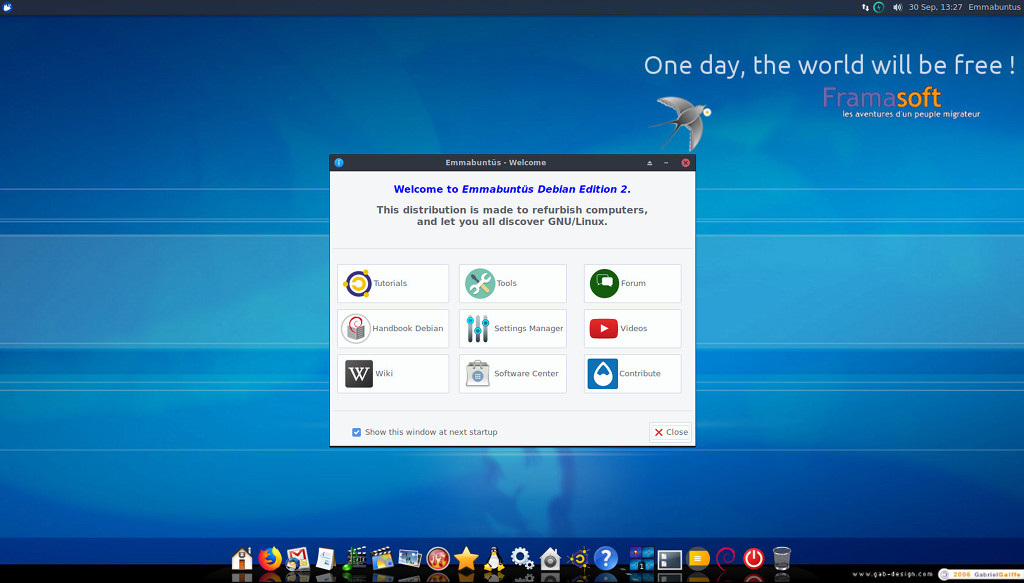Untick 'Show this window at next startup'

(357, 432)
